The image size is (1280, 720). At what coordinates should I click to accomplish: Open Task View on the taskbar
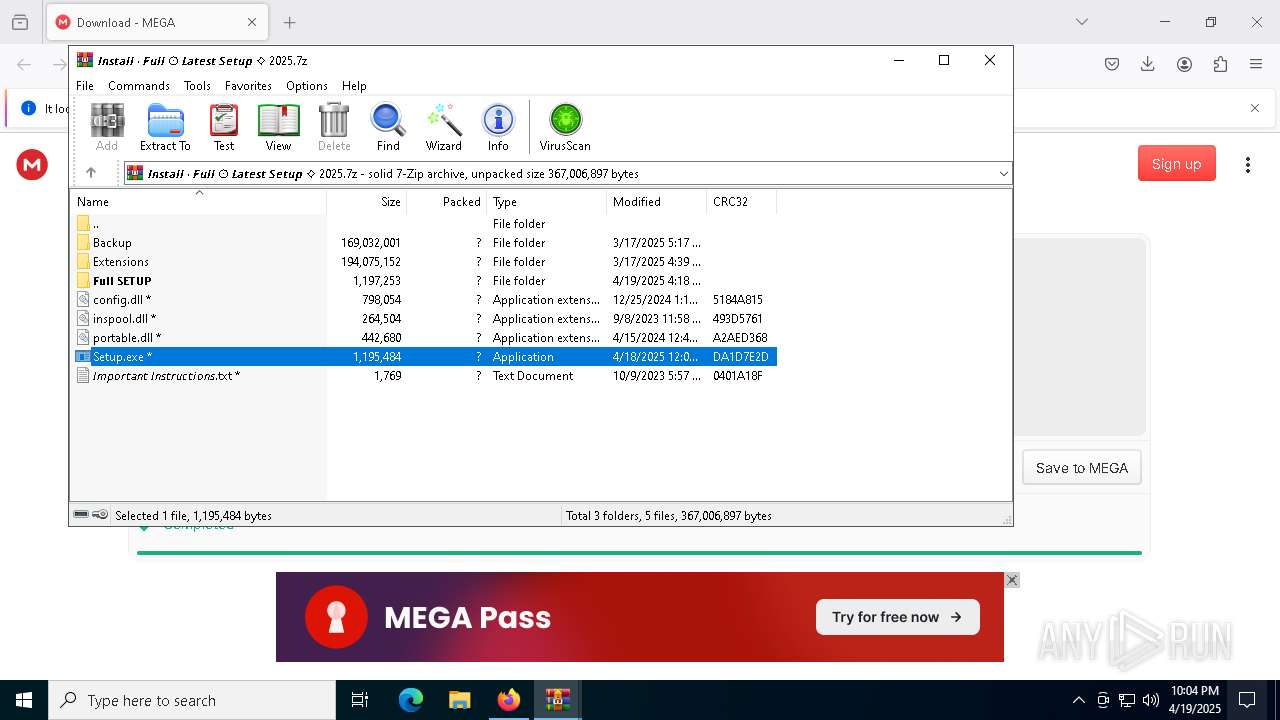(x=360, y=700)
